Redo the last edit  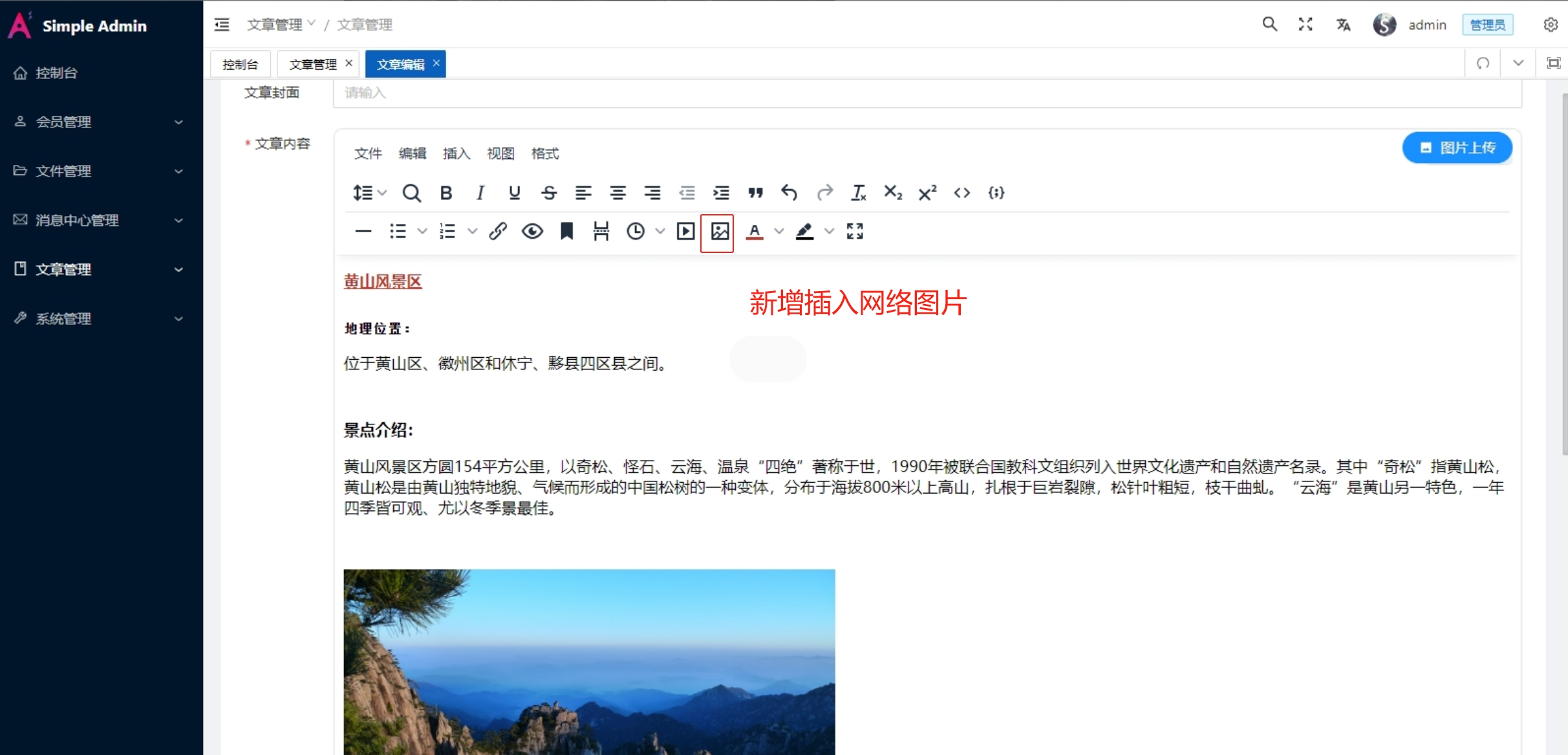(824, 193)
